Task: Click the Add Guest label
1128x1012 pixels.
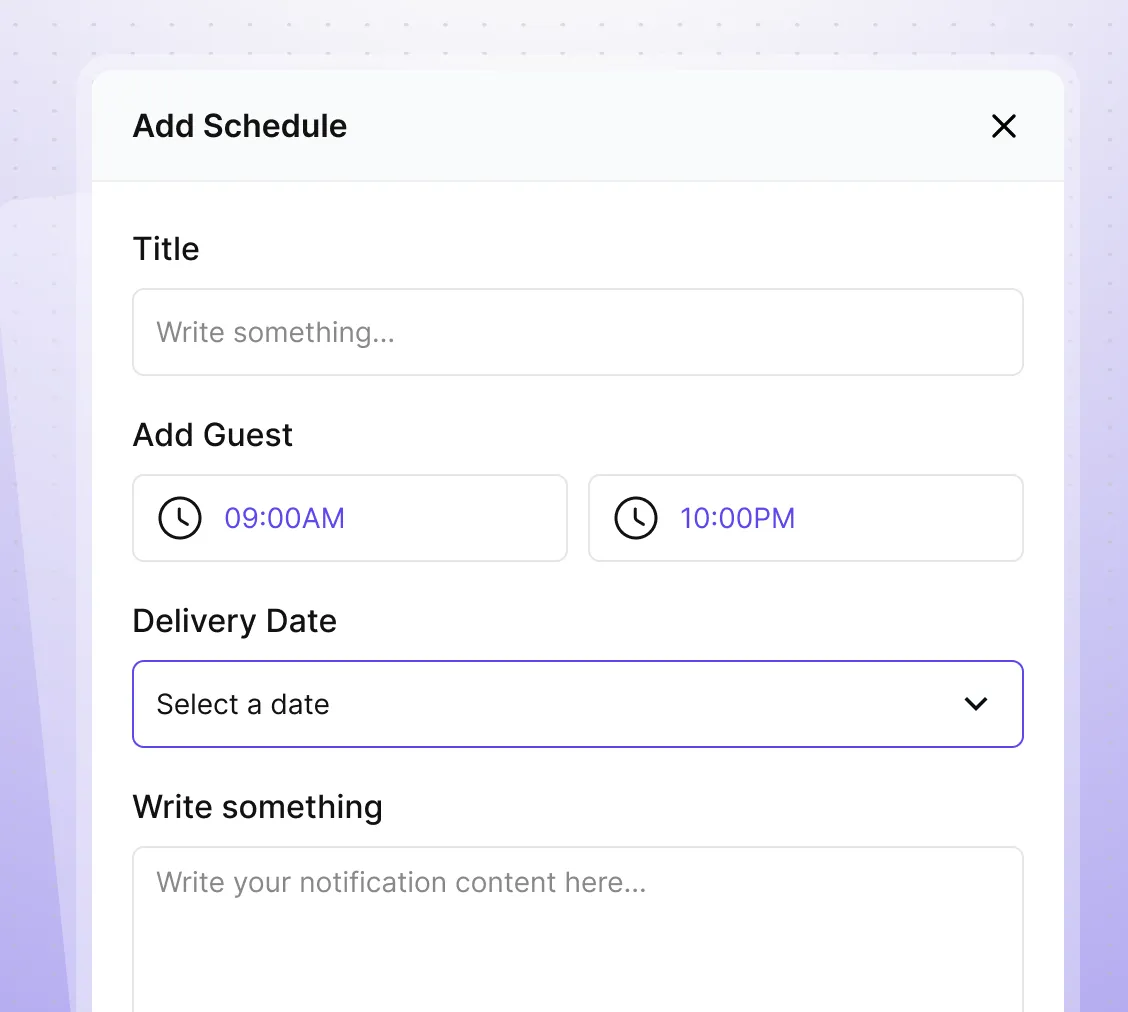Action: pyautogui.click(x=213, y=435)
